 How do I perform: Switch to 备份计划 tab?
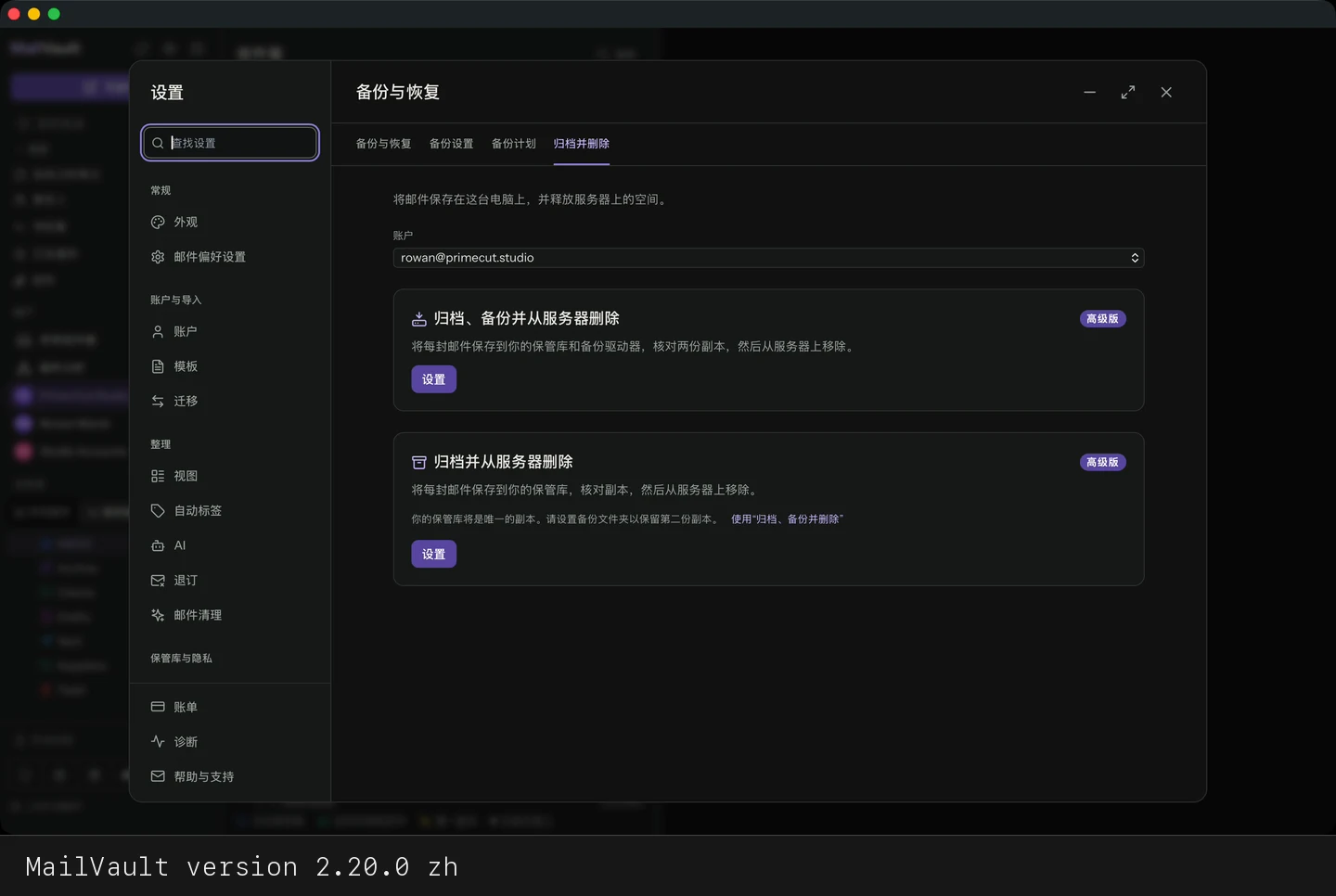pyautogui.click(x=513, y=144)
